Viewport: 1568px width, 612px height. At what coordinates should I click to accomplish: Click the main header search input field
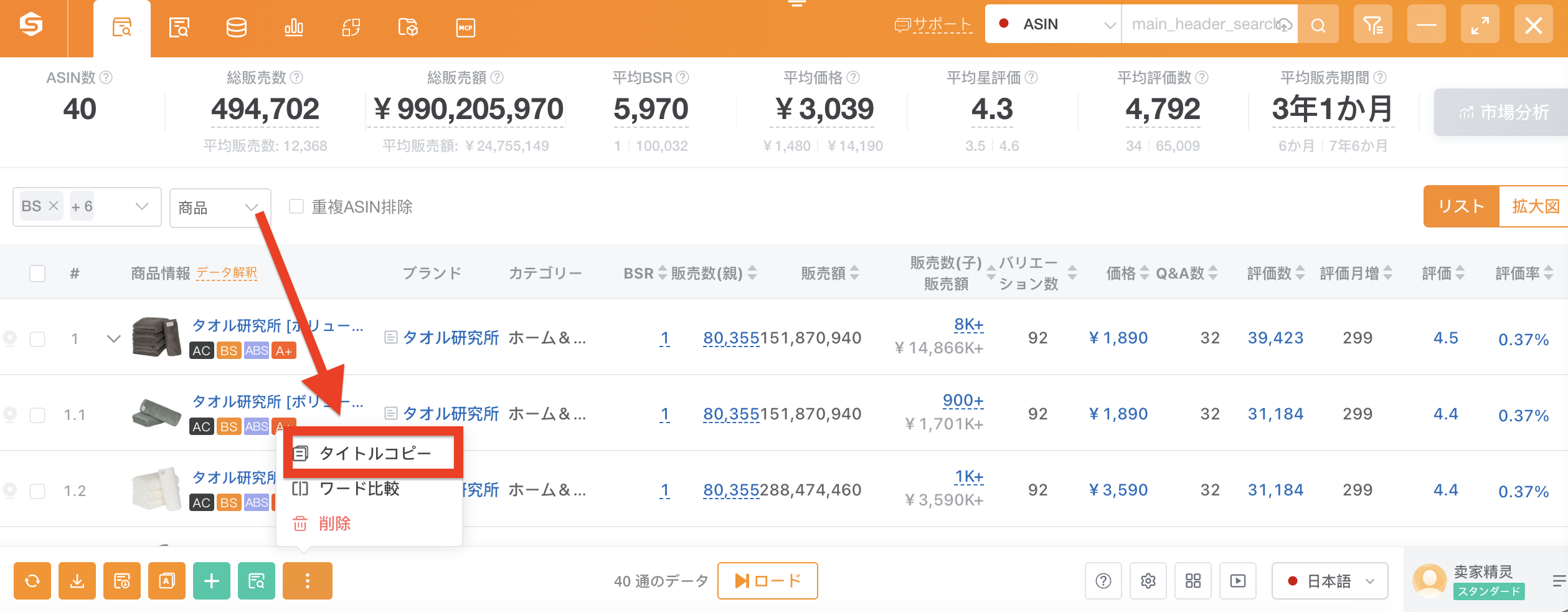click(x=1209, y=24)
